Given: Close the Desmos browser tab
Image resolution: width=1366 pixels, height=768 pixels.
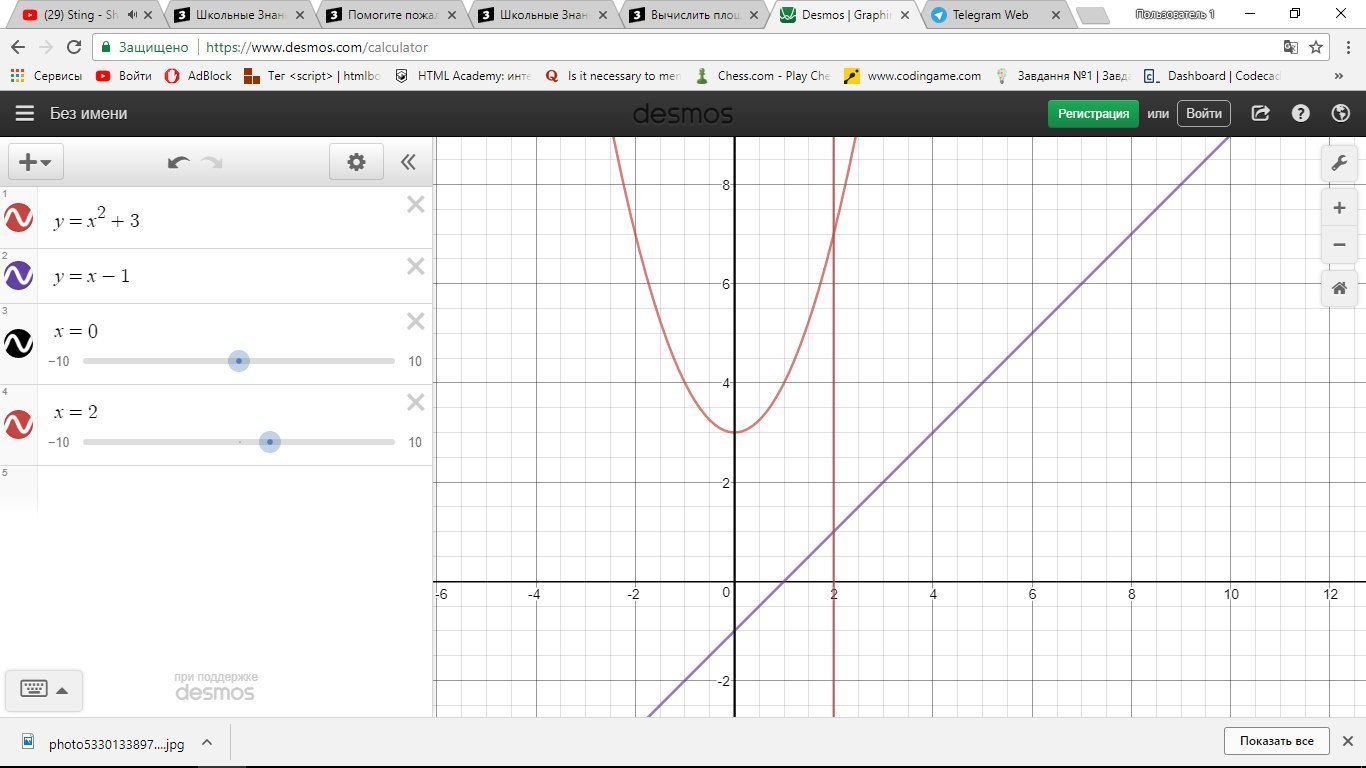Looking at the screenshot, I should click(x=907, y=15).
